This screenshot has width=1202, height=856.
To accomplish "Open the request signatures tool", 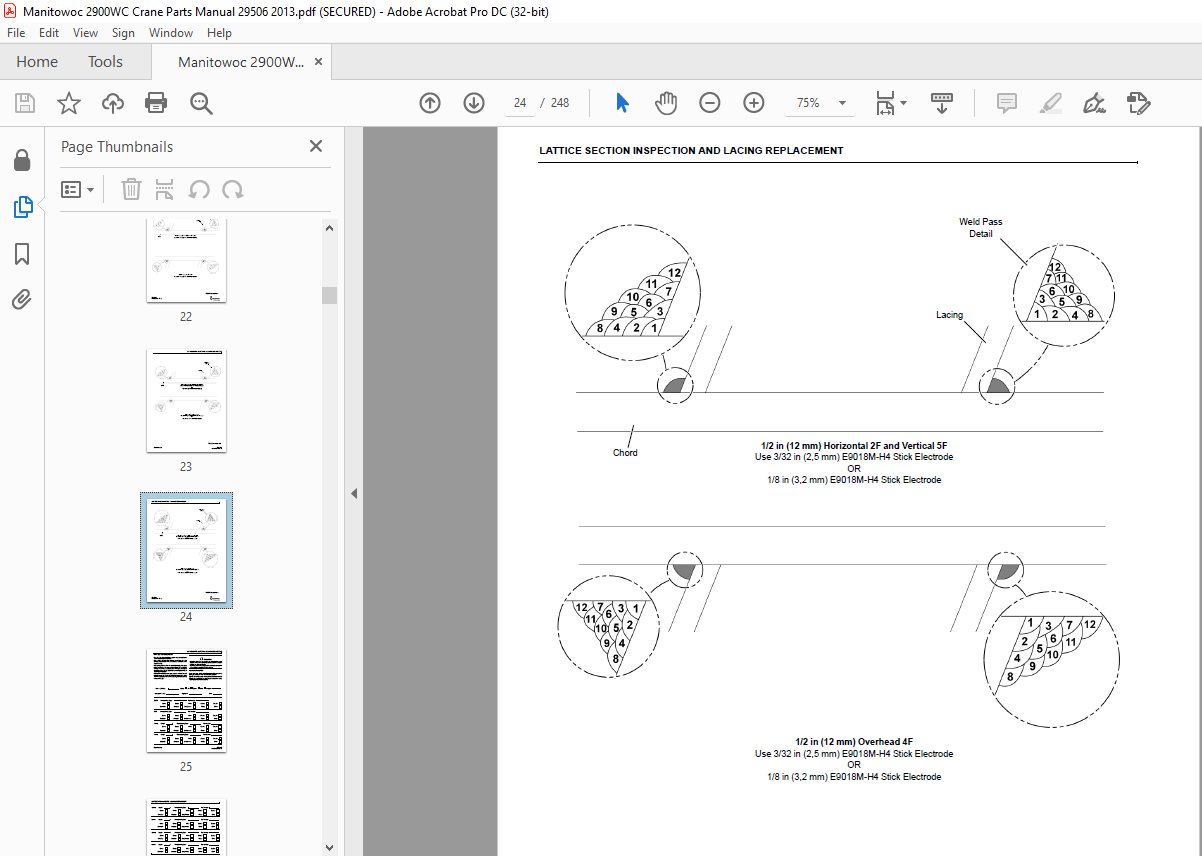I will click(x=1138, y=103).
